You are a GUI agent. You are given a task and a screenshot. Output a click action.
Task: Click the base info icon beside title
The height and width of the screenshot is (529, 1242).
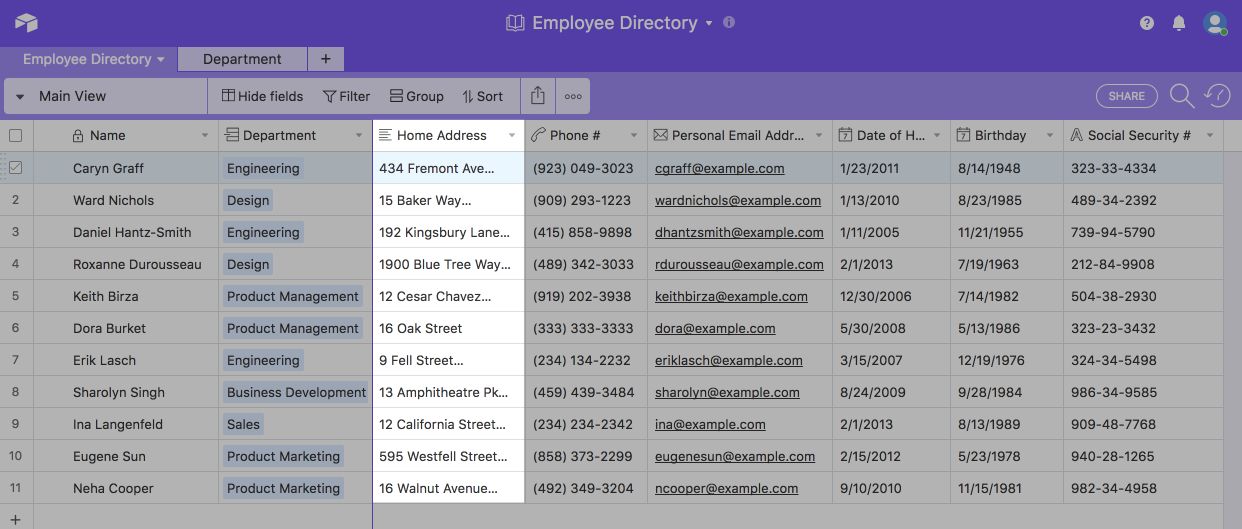click(x=729, y=22)
